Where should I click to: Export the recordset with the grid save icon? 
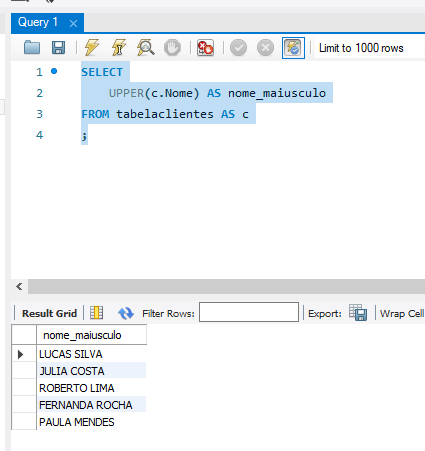pyautogui.click(x=358, y=313)
